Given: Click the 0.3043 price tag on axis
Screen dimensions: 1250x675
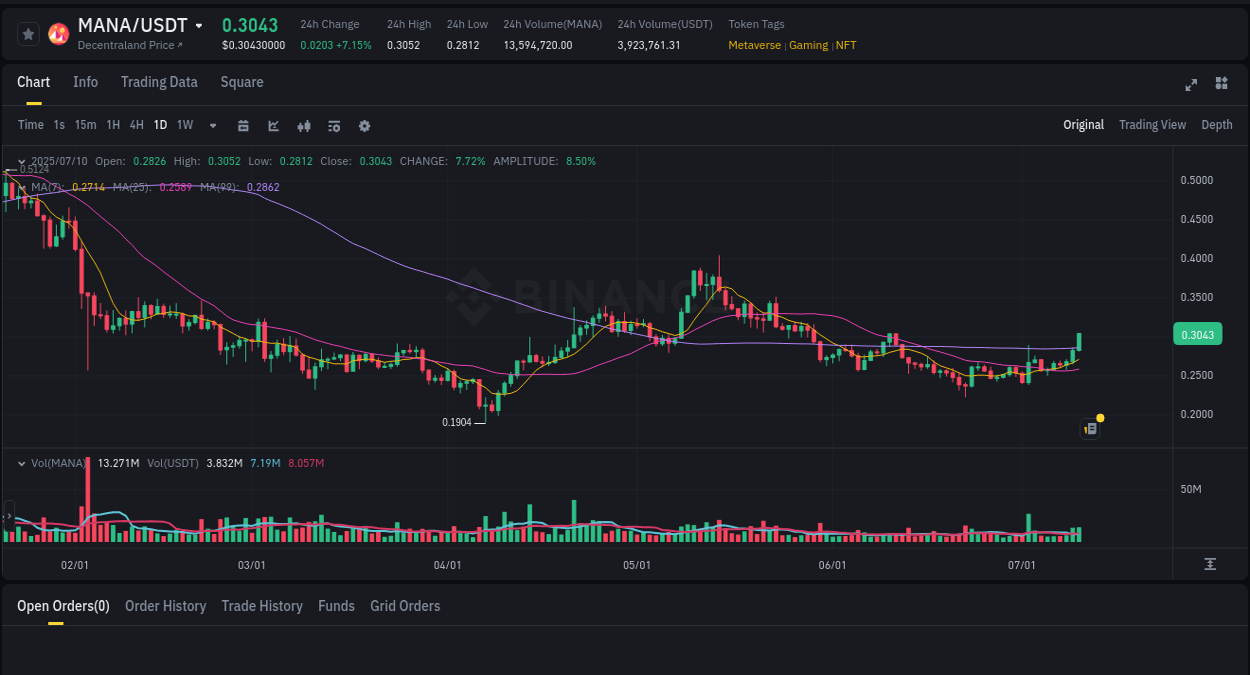Looking at the screenshot, I should click(x=1197, y=334).
